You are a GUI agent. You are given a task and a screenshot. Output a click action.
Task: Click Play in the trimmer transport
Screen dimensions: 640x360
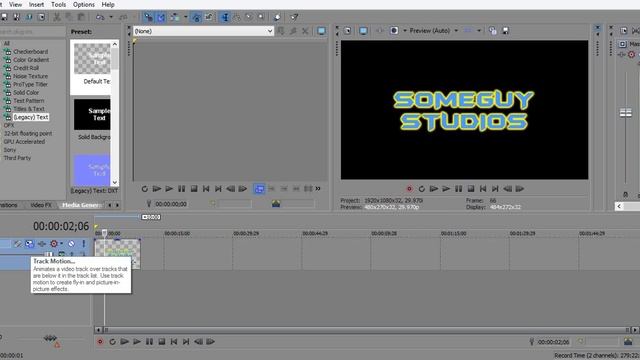pos(169,189)
